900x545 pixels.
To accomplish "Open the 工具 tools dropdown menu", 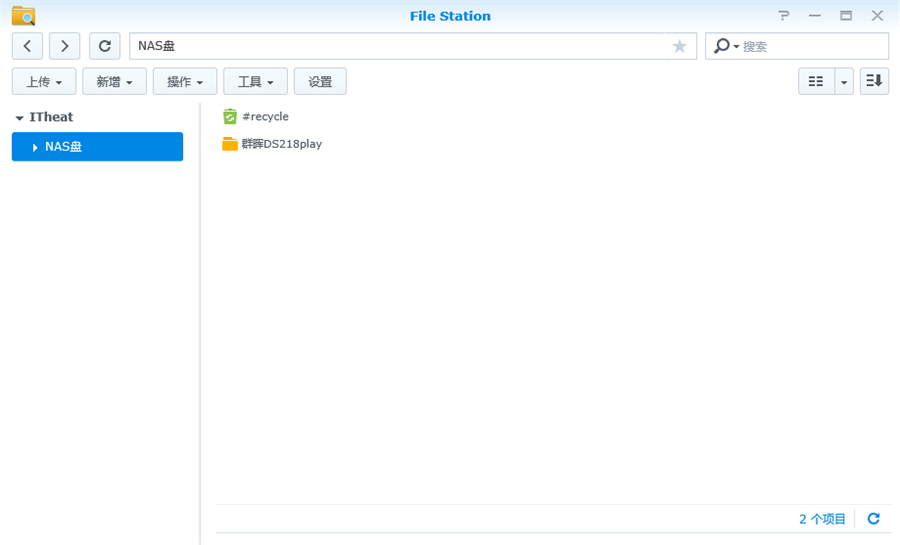I will coord(255,82).
